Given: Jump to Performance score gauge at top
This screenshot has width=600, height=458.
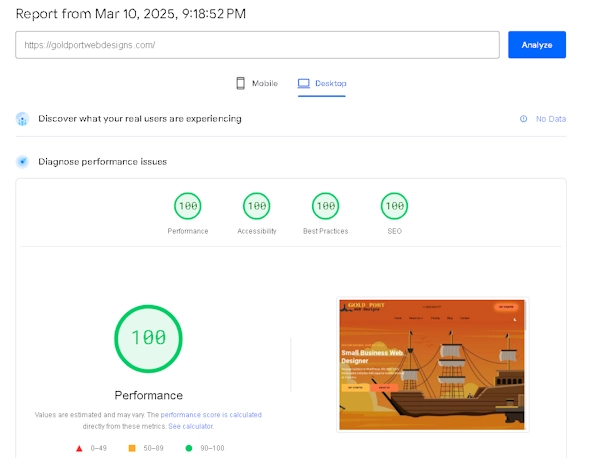Looking at the screenshot, I should click(188, 206).
